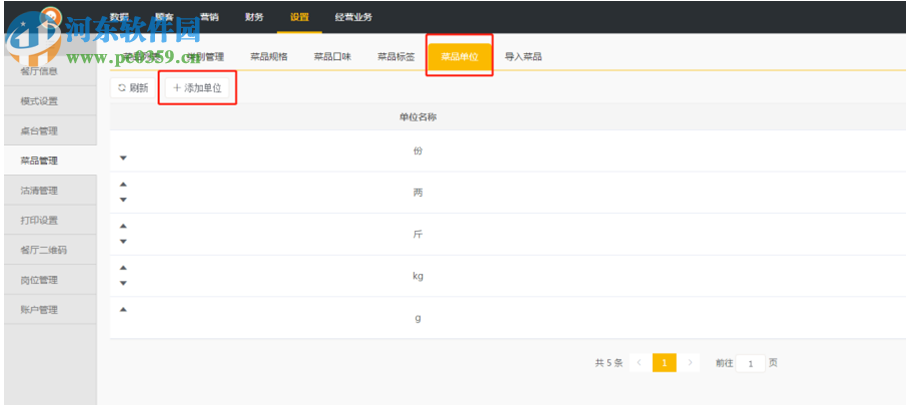The width and height of the screenshot is (906, 405).
Task: Click the unit name kg in the table
Action: (x=418, y=276)
